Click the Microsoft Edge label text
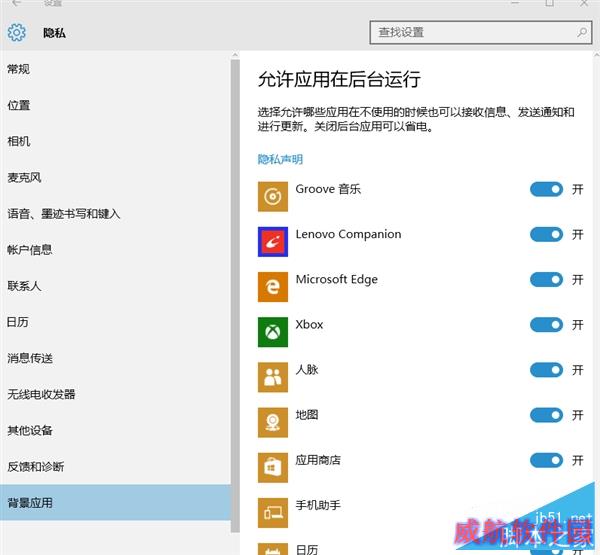This screenshot has width=600, height=555. [336, 279]
